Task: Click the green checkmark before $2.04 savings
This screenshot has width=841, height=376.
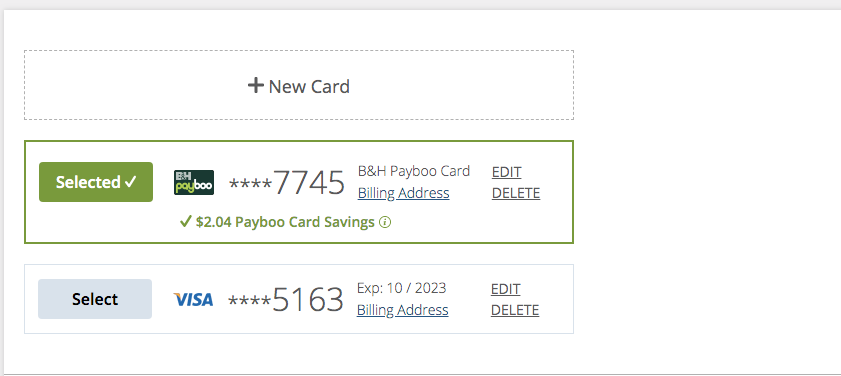Action: click(x=186, y=222)
